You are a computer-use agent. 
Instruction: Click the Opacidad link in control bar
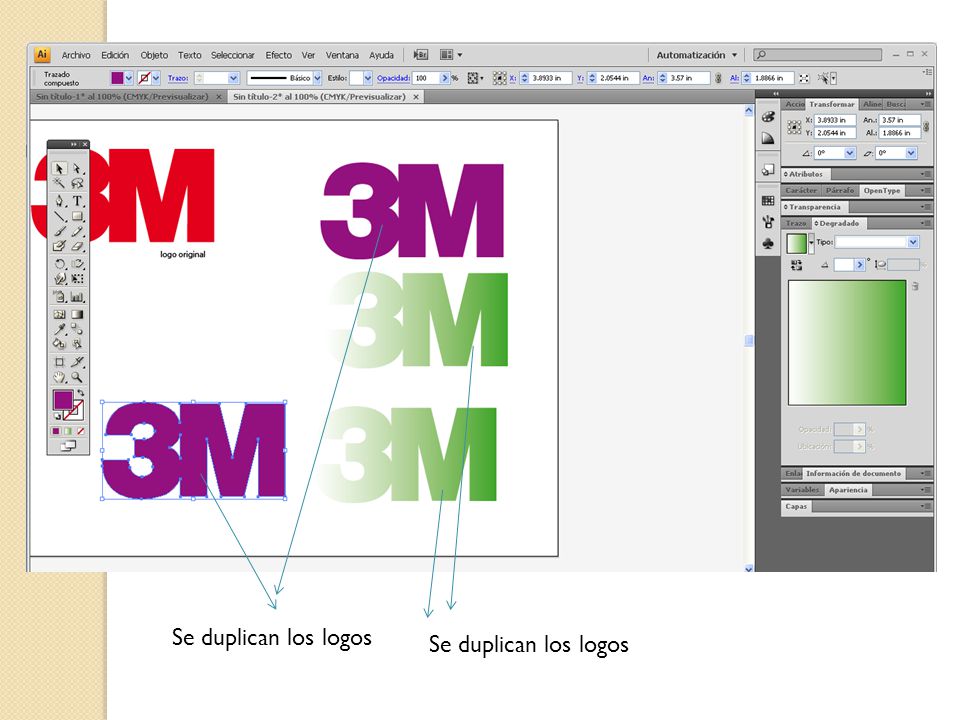(393, 78)
